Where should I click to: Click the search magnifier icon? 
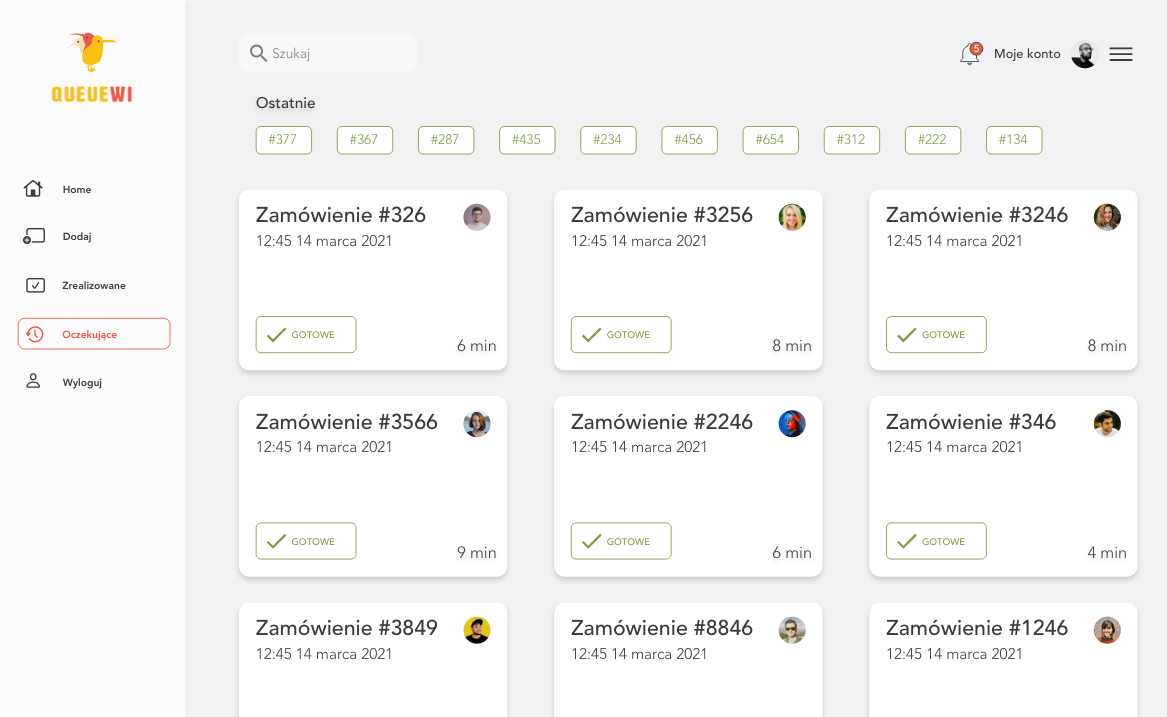pyautogui.click(x=258, y=53)
